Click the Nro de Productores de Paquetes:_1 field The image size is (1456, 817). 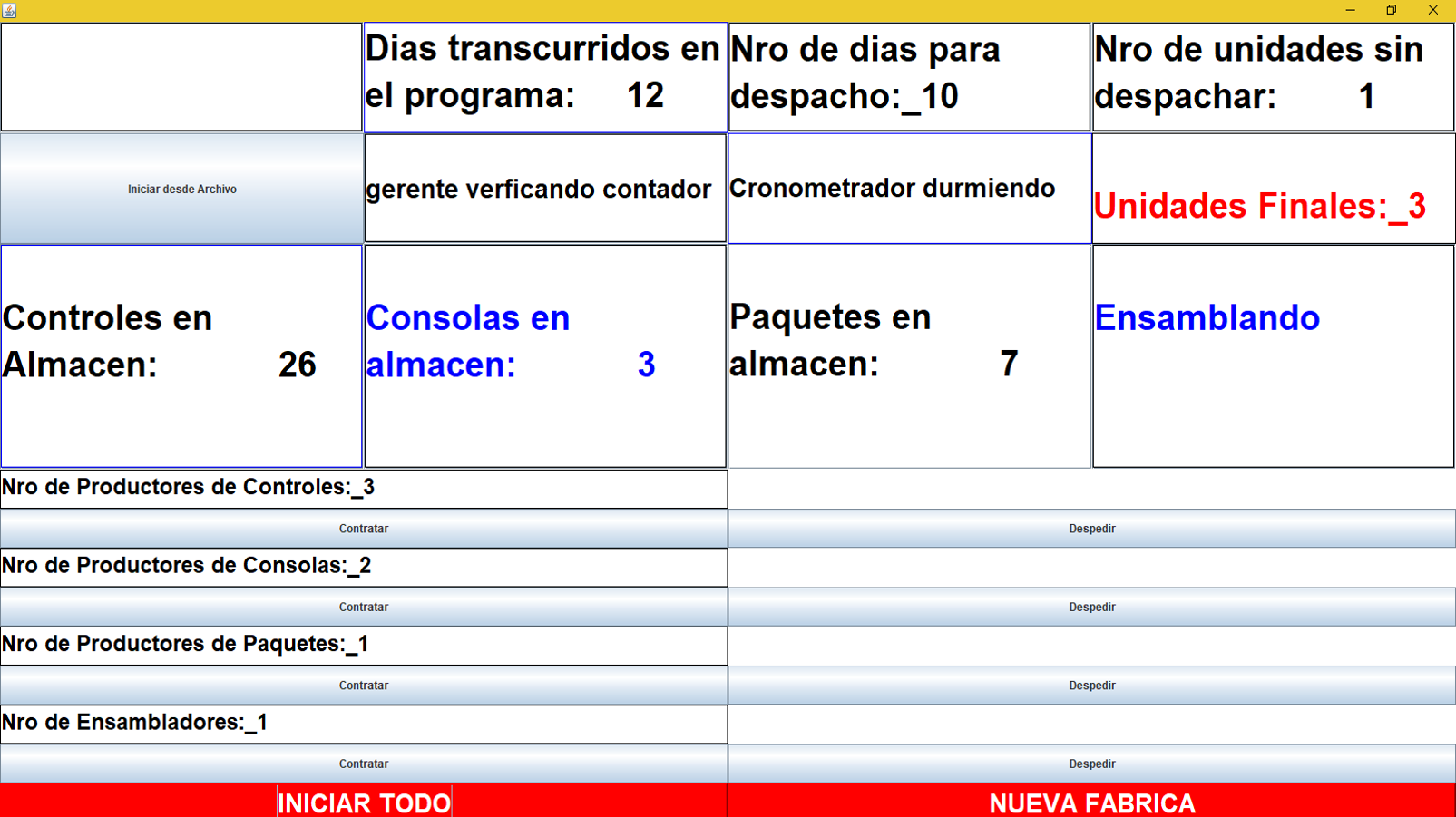coord(364,646)
